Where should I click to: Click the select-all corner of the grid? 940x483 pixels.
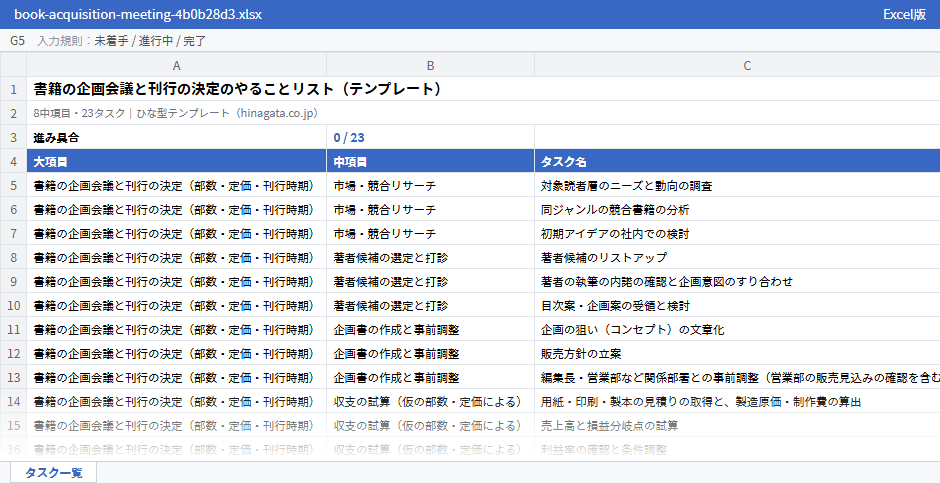click(x=13, y=65)
